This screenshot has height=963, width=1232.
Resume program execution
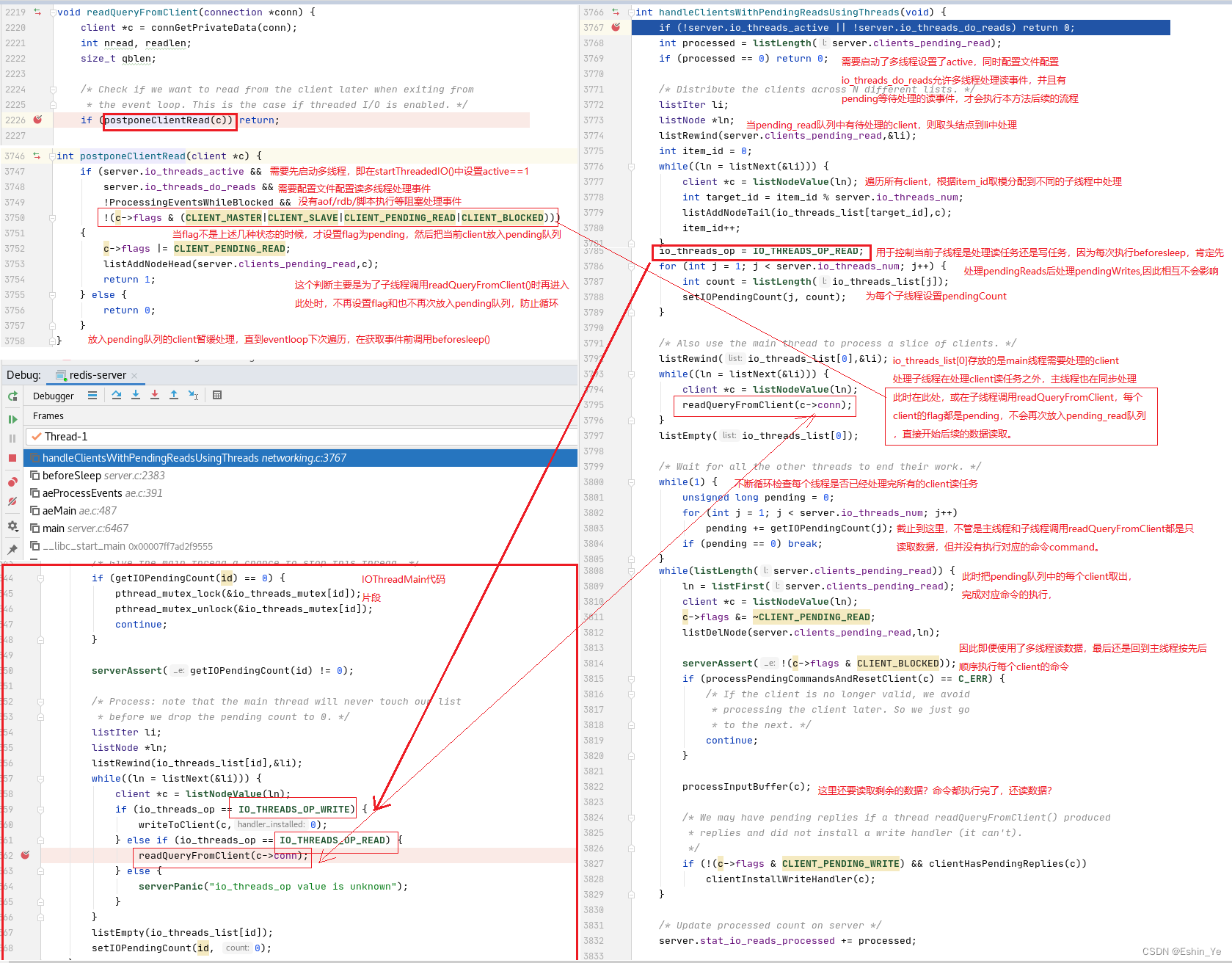pos(12,419)
